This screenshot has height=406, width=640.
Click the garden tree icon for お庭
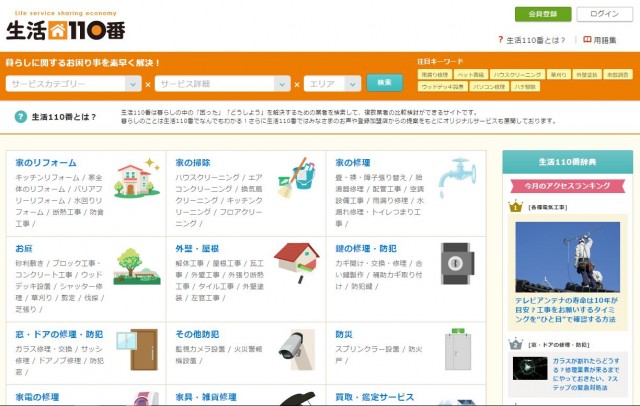point(136,266)
